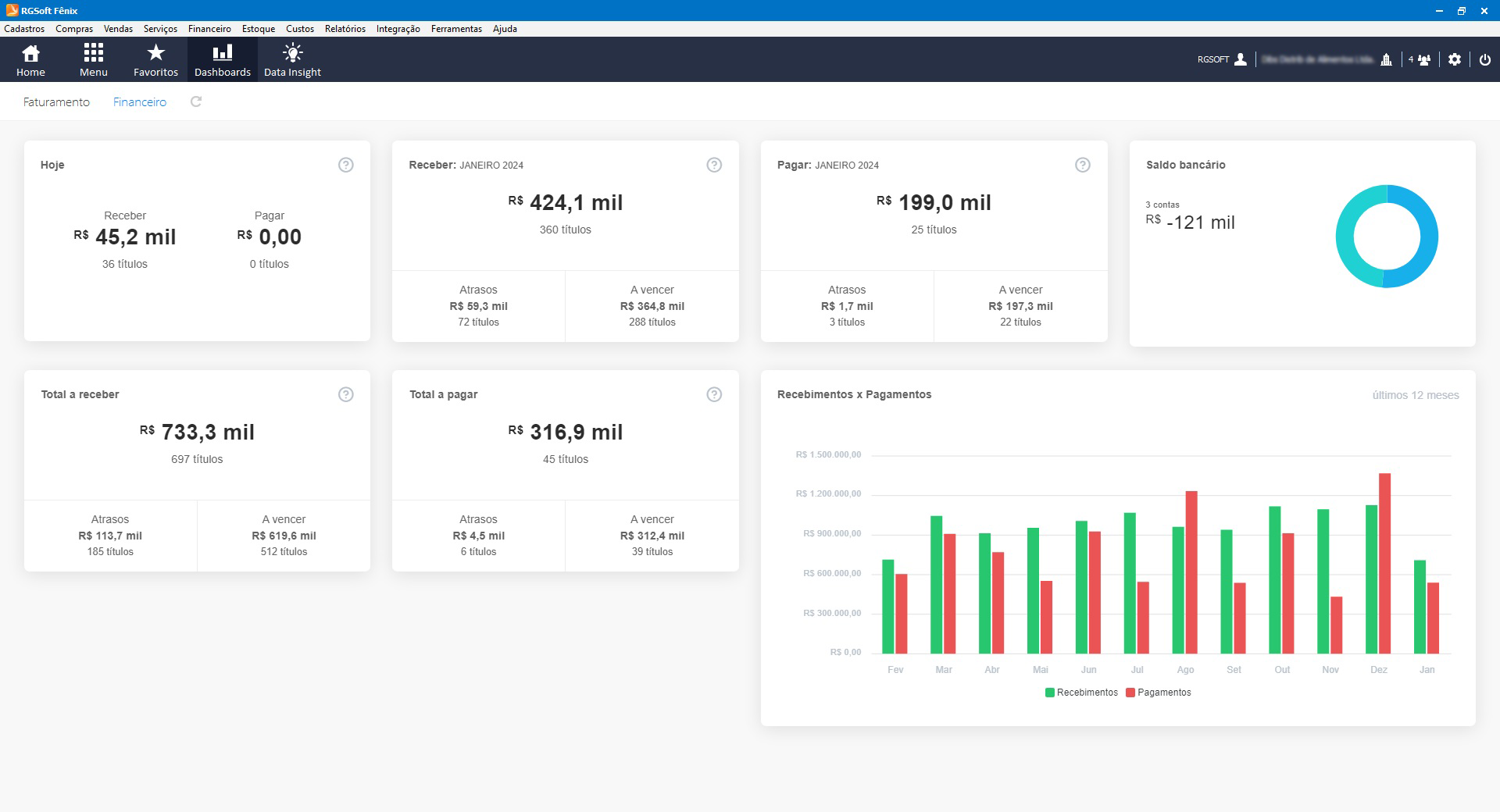The height and width of the screenshot is (812, 1500).
Task: Show help for Total a receber card
Action: pos(346,394)
